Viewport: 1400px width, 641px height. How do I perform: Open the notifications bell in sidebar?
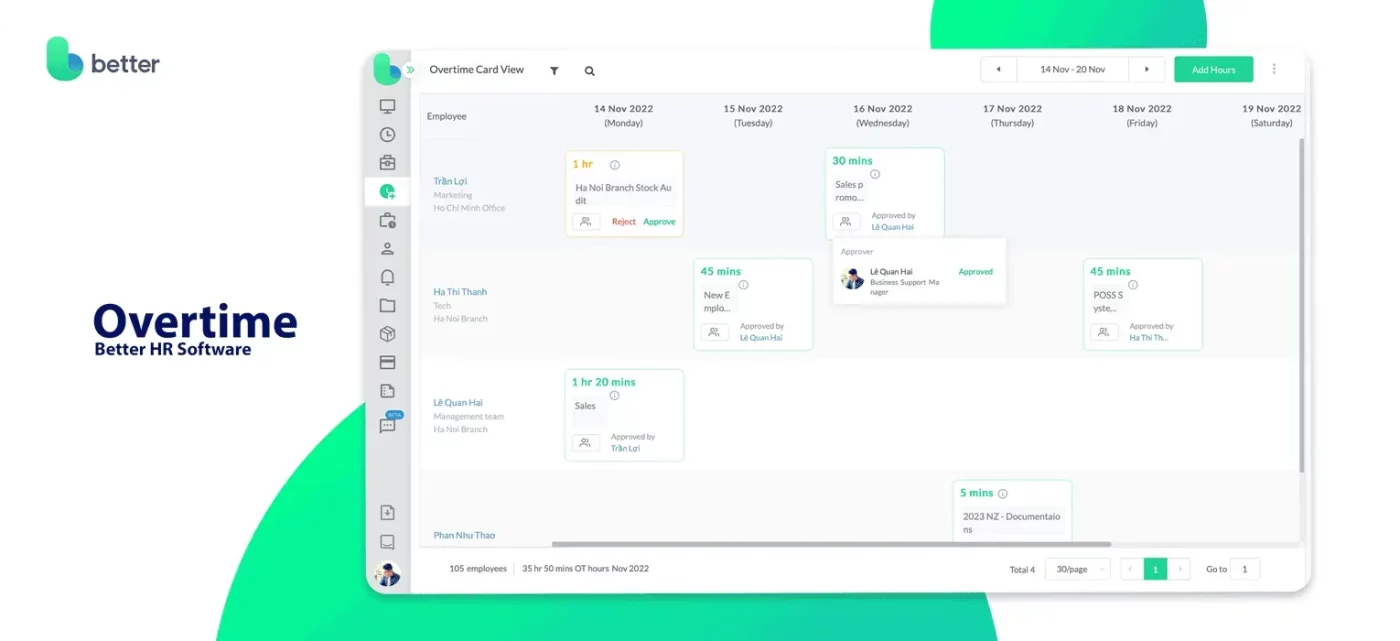coord(387,277)
